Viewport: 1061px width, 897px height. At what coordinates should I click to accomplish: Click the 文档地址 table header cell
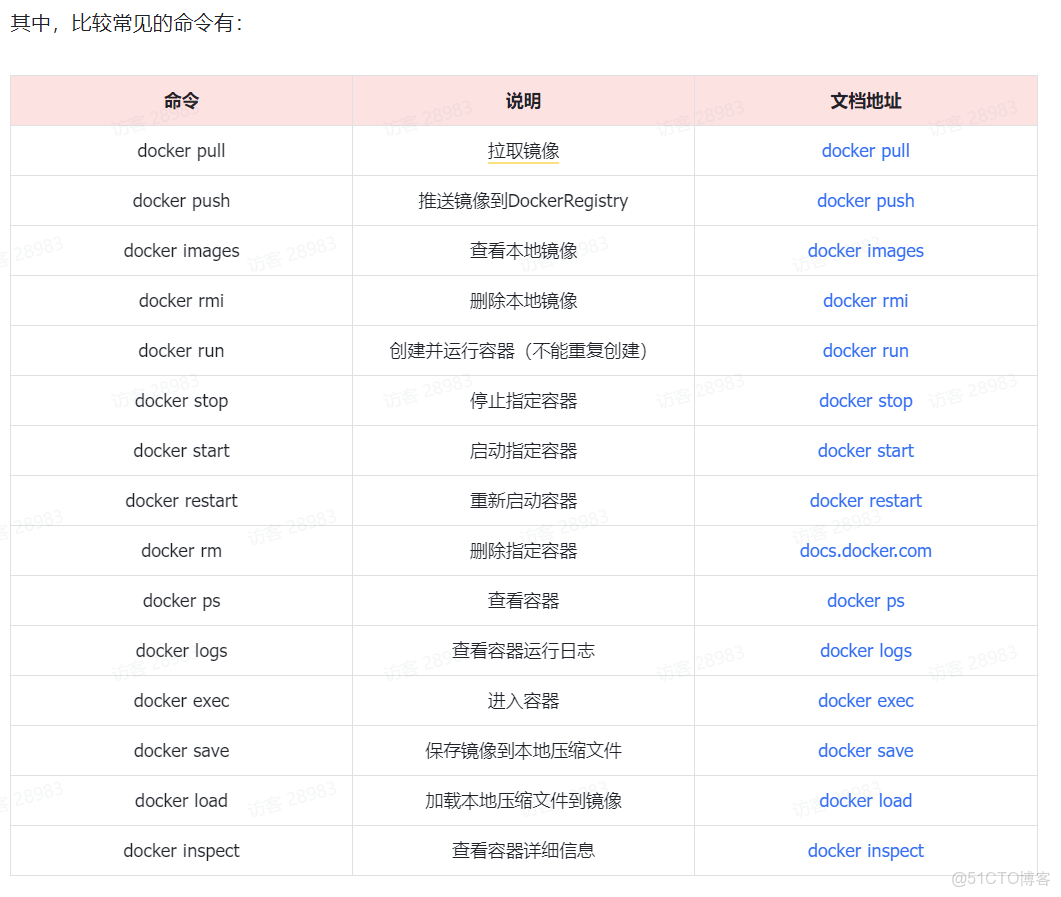[x=865, y=100]
